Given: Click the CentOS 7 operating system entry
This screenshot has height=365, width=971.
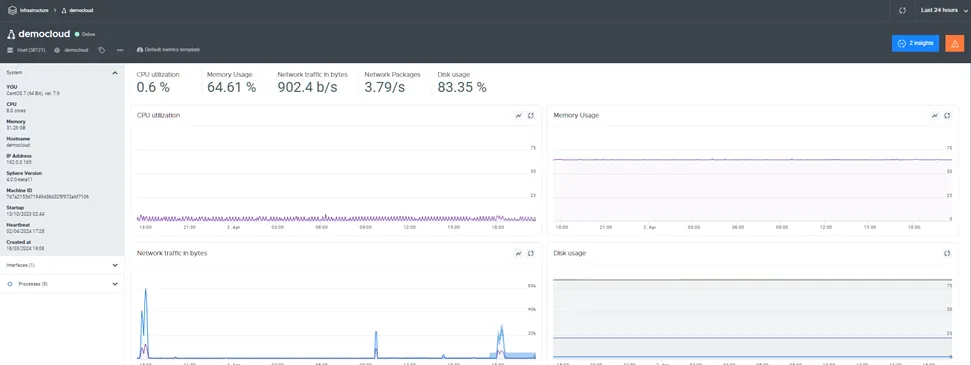Looking at the screenshot, I should pyautogui.click(x=33, y=93).
